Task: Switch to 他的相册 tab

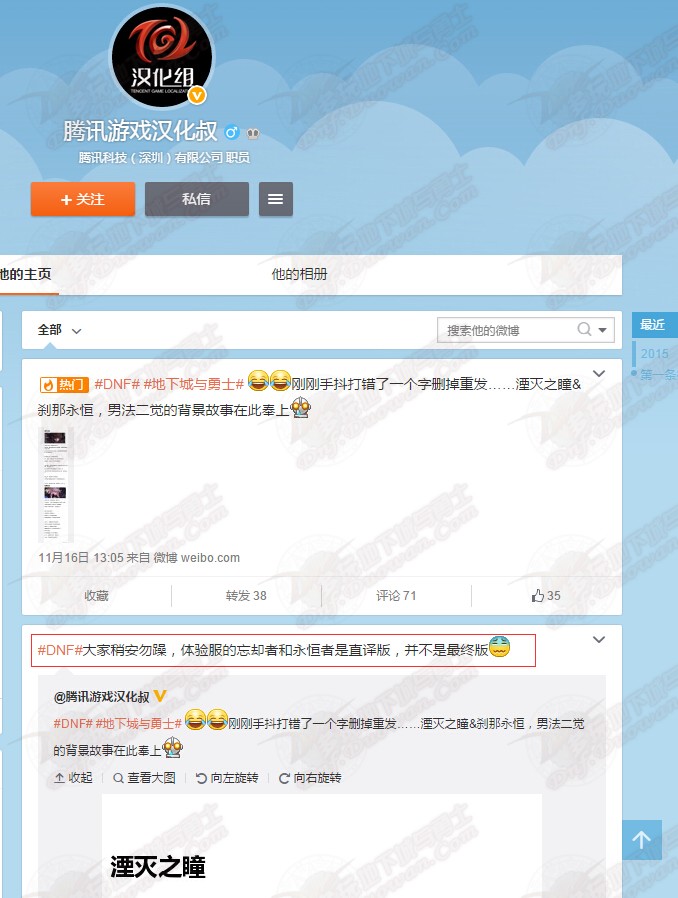Action: 299,274
